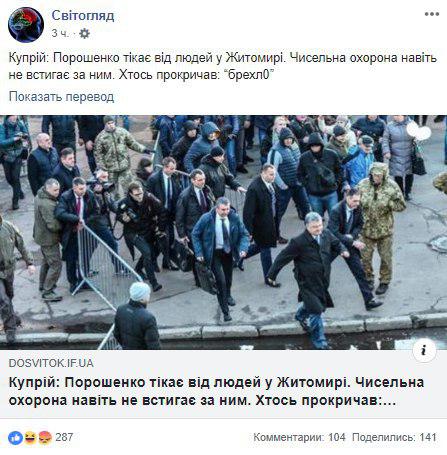Show Поделились: 141 shares list
The height and width of the screenshot is (455, 447).
[394, 437]
